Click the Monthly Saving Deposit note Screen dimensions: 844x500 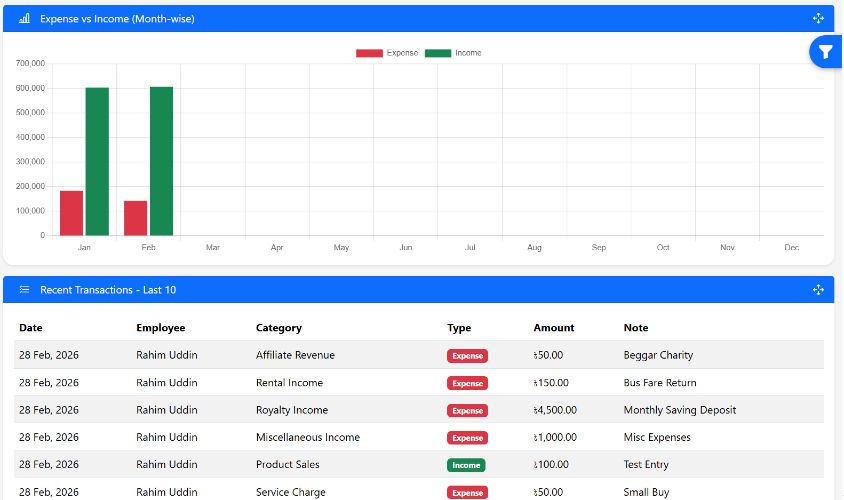679,410
